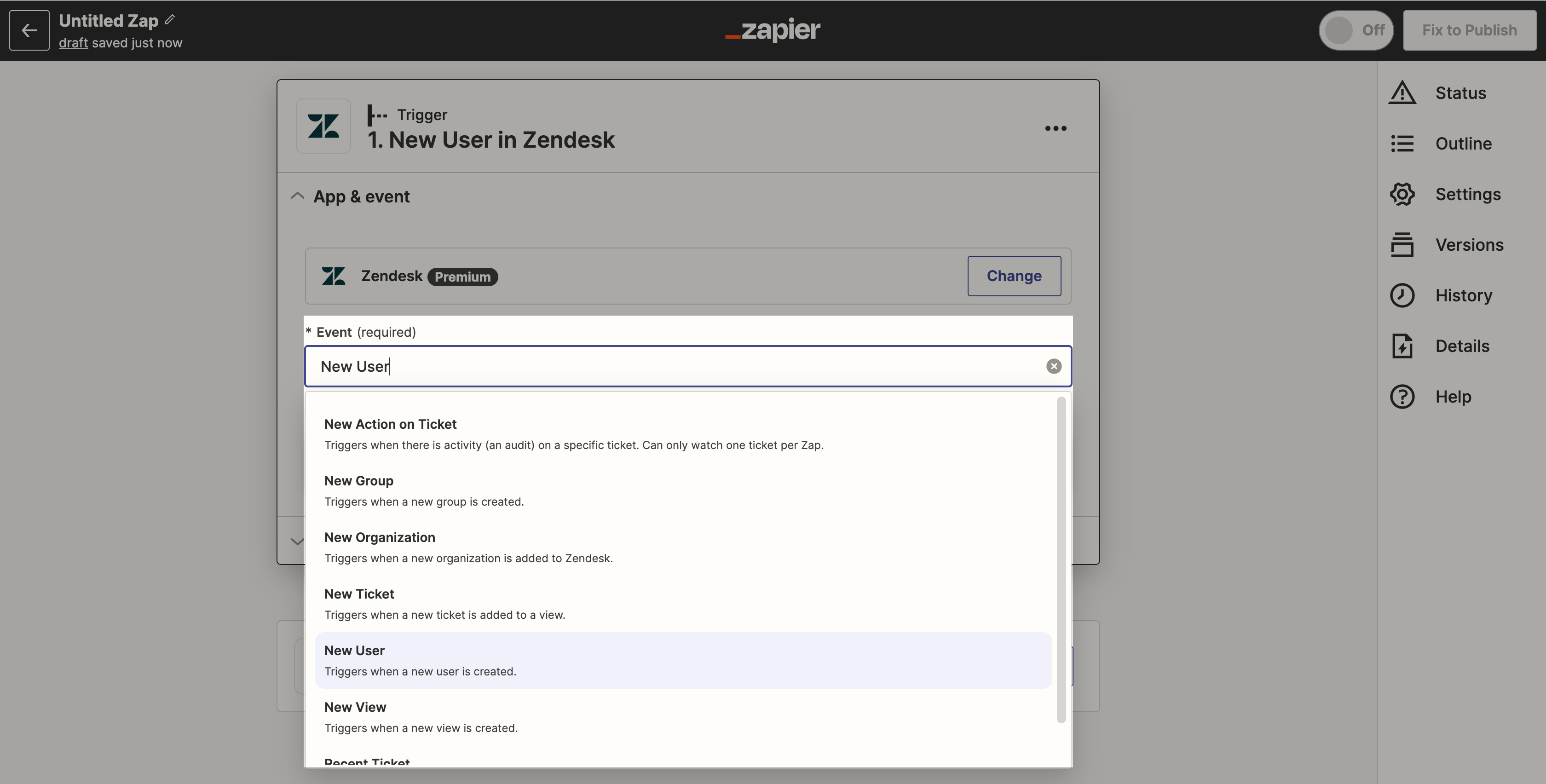Image resolution: width=1546 pixels, height=784 pixels.
Task: Open the Settings gear icon
Action: (x=1402, y=195)
